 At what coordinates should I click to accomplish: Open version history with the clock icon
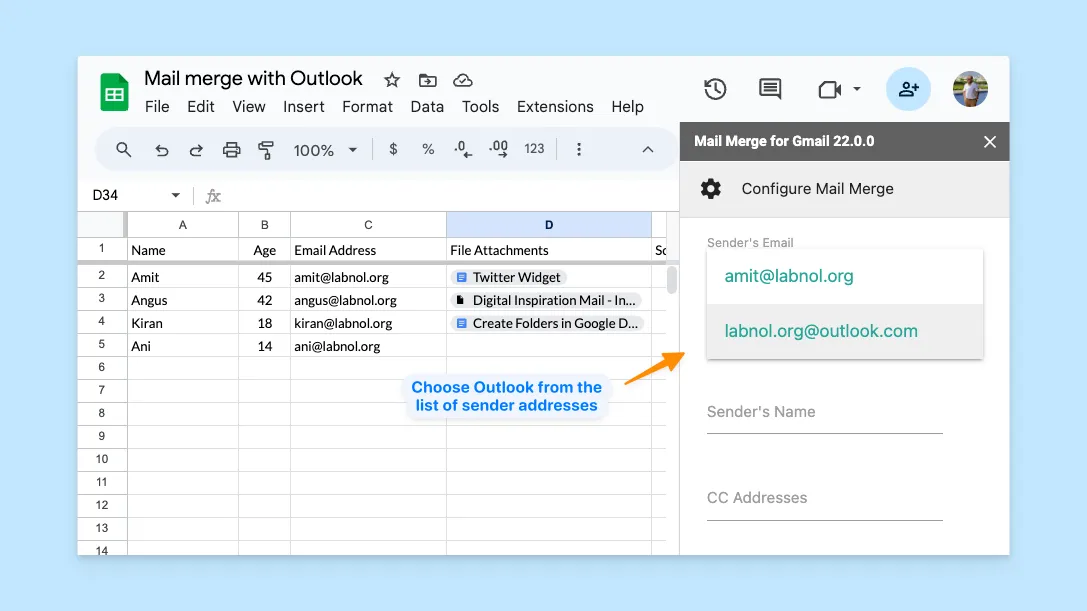tap(715, 89)
